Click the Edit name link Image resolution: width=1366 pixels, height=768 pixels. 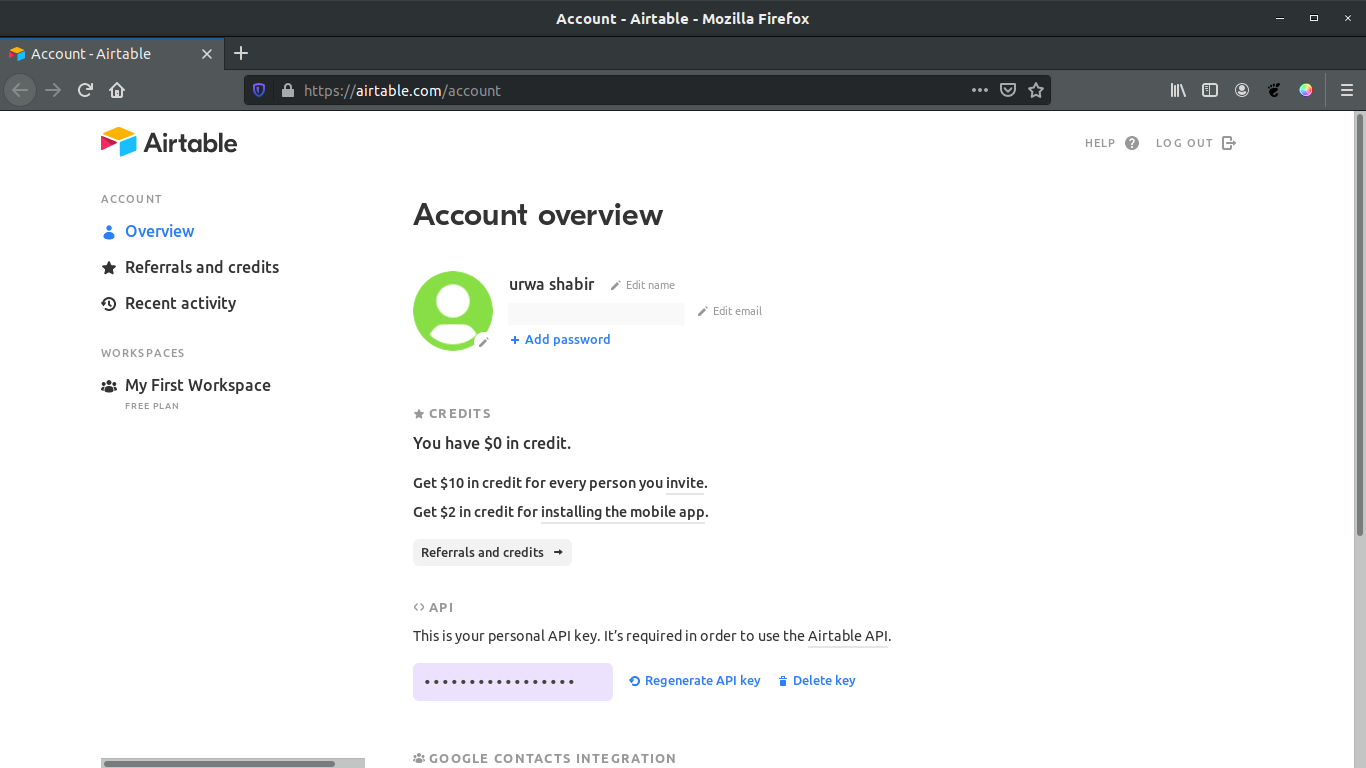[643, 285]
